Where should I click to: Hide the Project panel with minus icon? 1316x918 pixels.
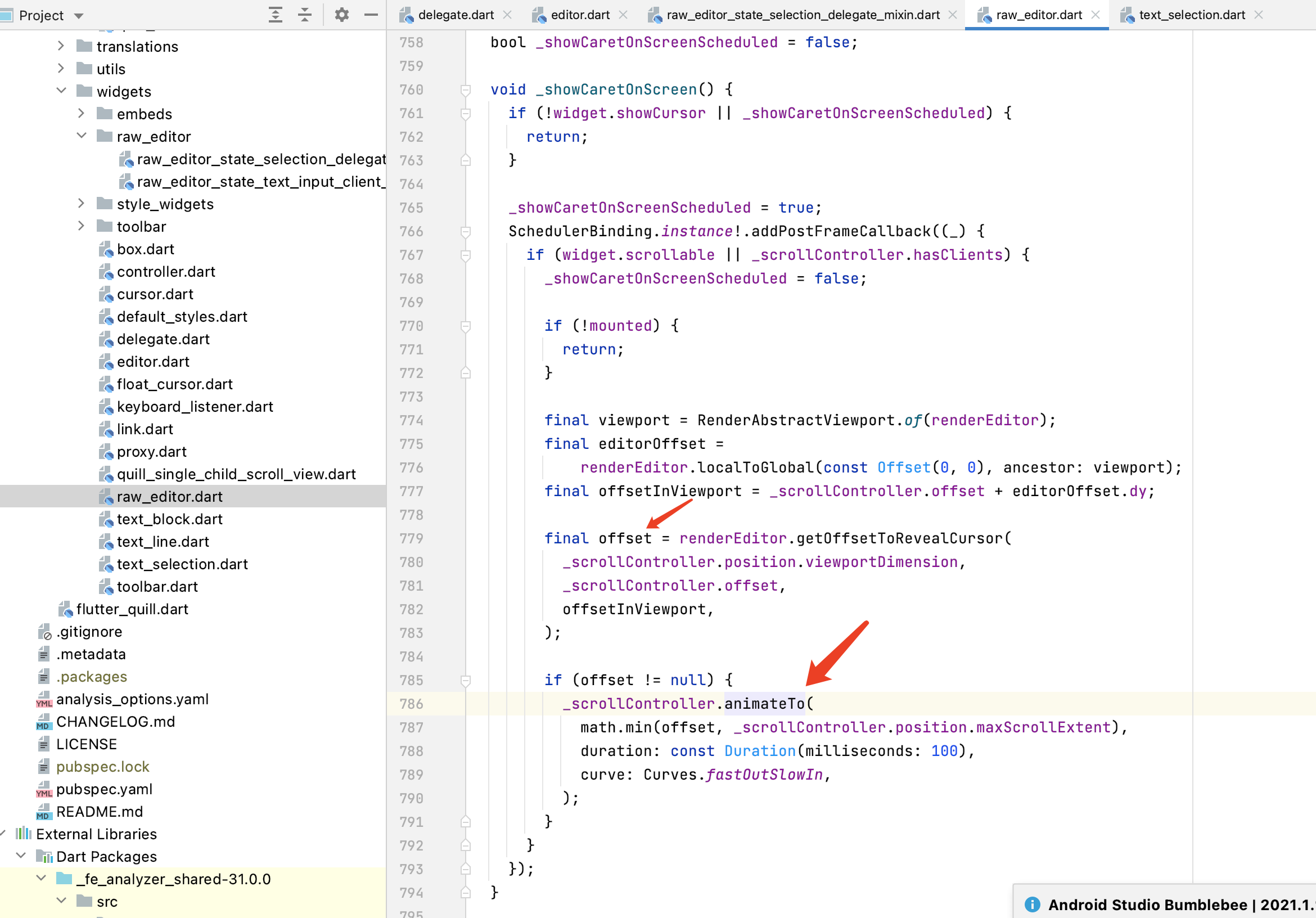tap(371, 15)
